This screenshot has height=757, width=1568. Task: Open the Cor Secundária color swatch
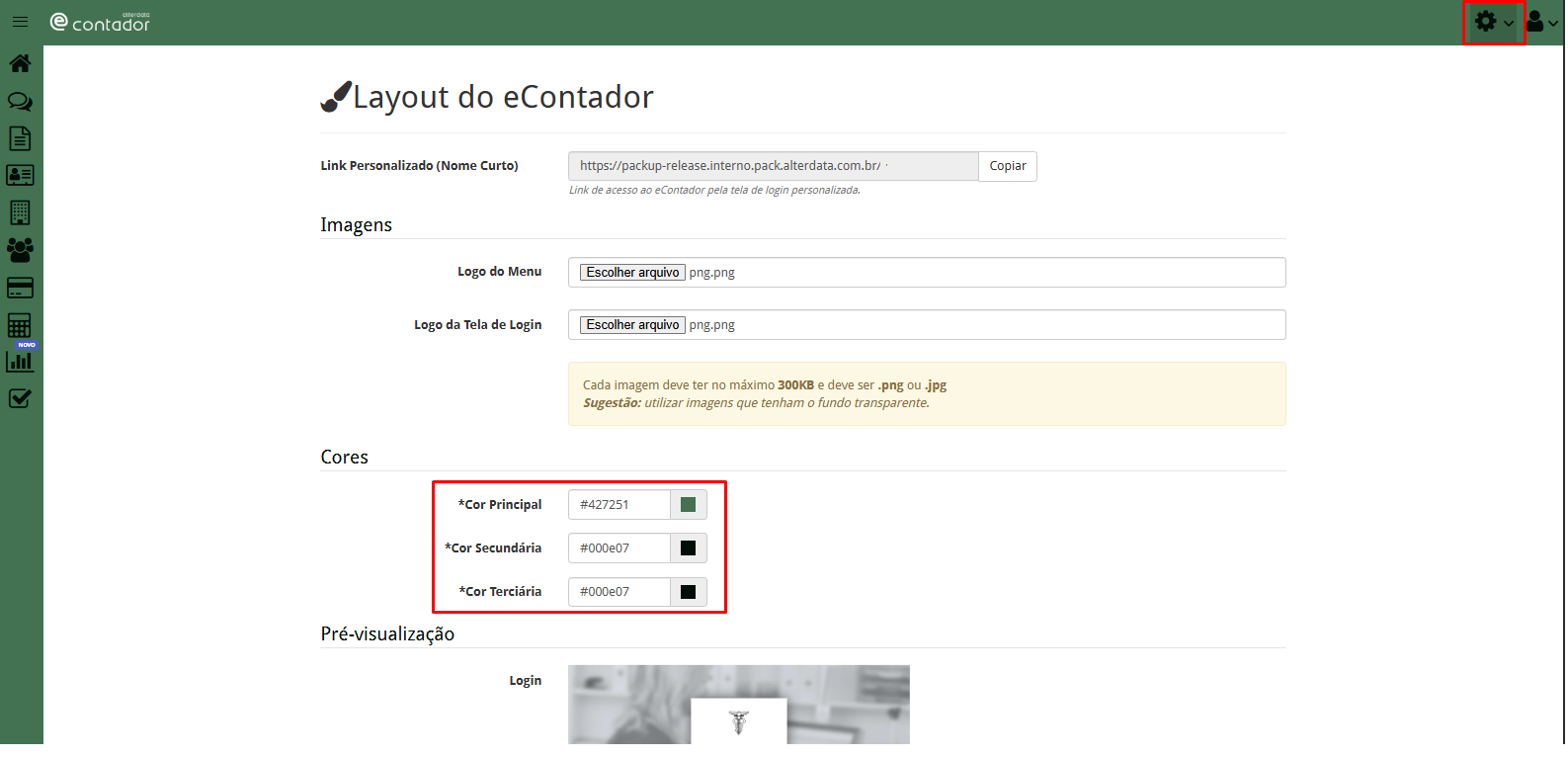689,548
